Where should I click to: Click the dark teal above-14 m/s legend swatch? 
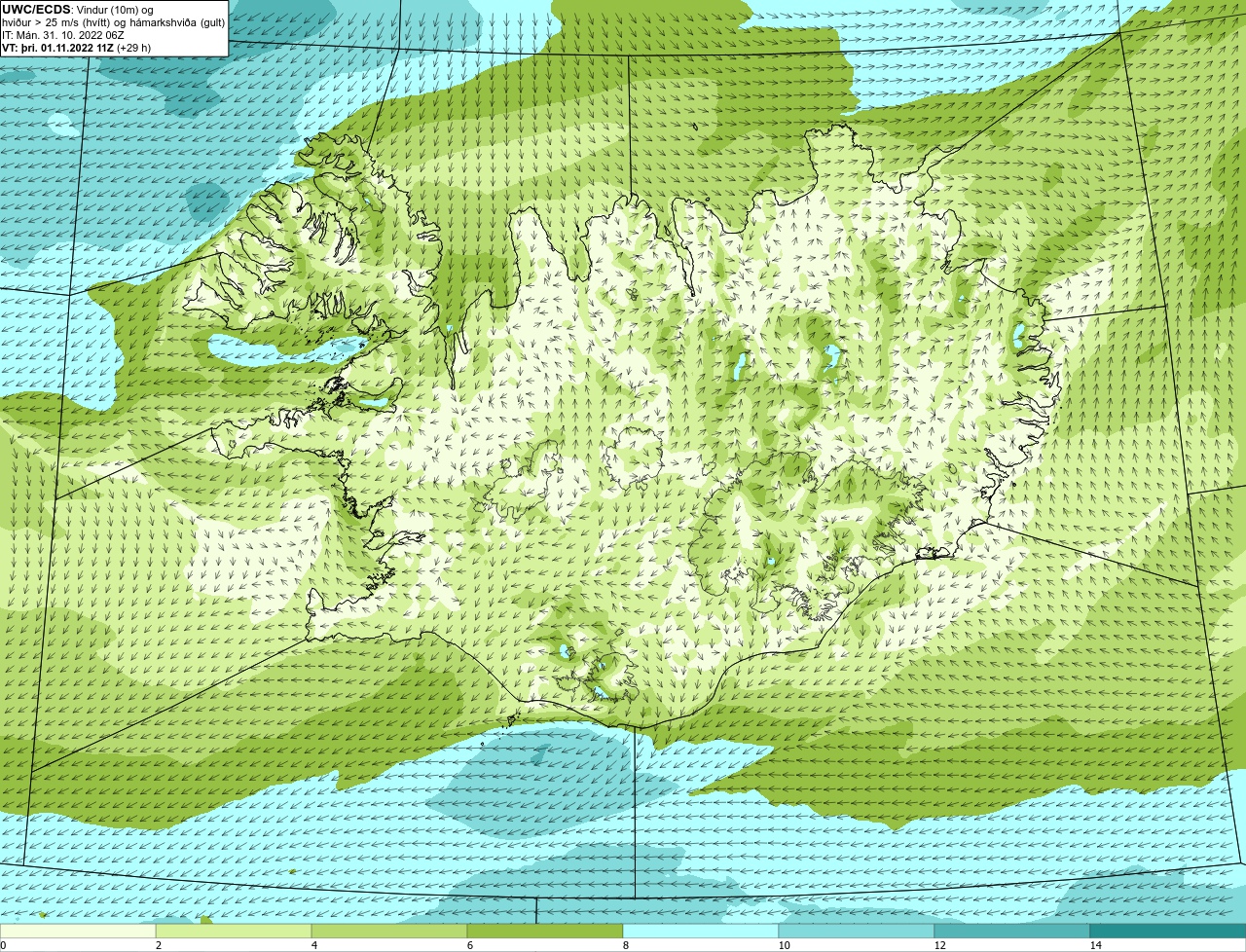click(x=1168, y=931)
